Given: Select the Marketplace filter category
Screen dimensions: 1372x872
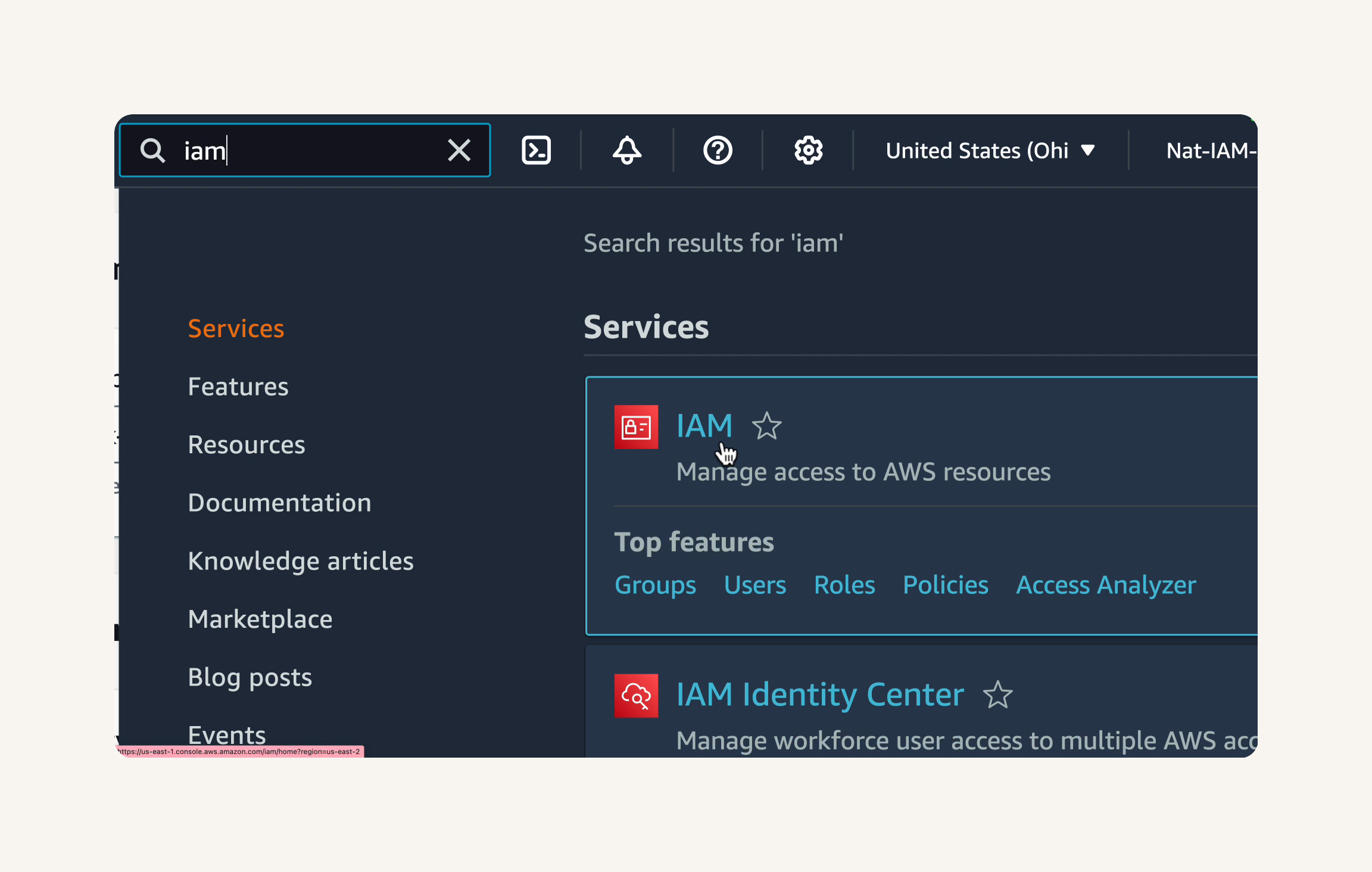Looking at the screenshot, I should tap(260, 619).
